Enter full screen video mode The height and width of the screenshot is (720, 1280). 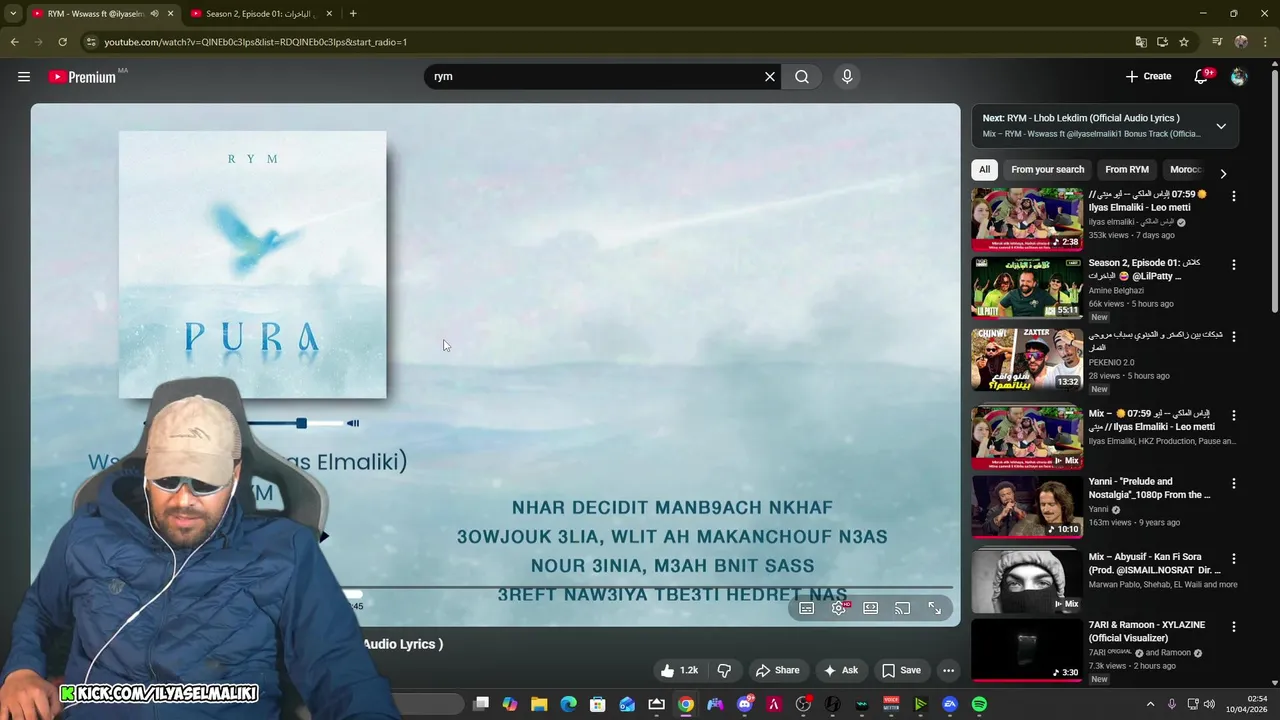click(935, 608)
